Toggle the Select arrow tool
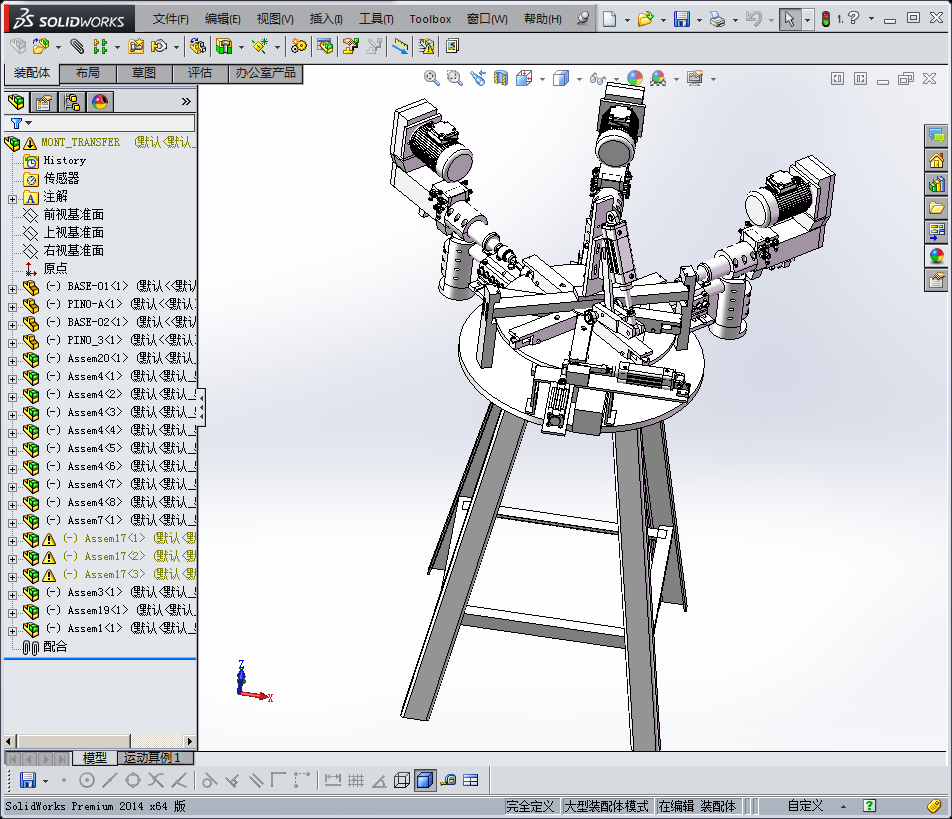 (x=789, y=19)
